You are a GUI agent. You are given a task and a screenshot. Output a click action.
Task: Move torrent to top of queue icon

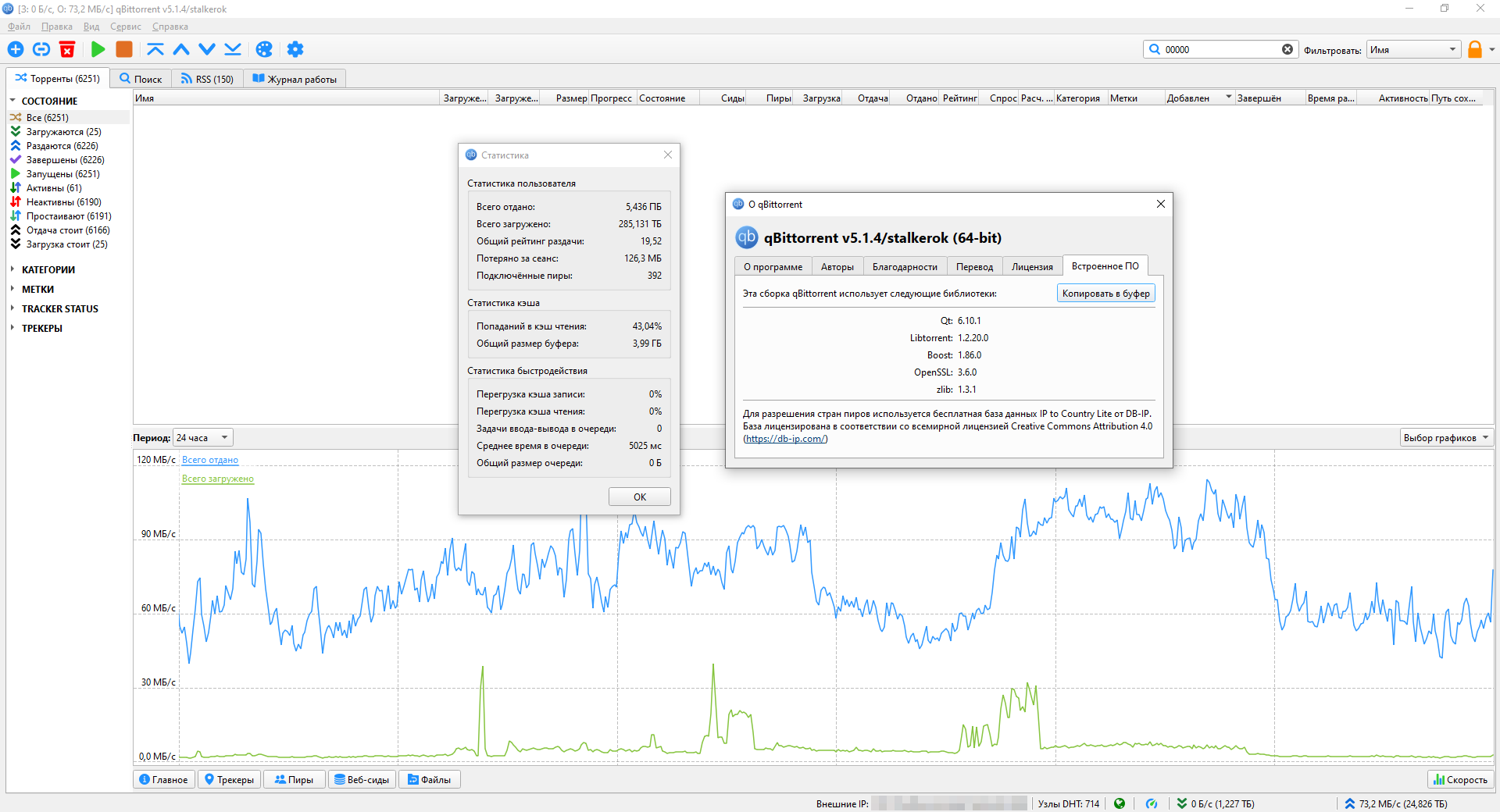click(x=155, y=49)
